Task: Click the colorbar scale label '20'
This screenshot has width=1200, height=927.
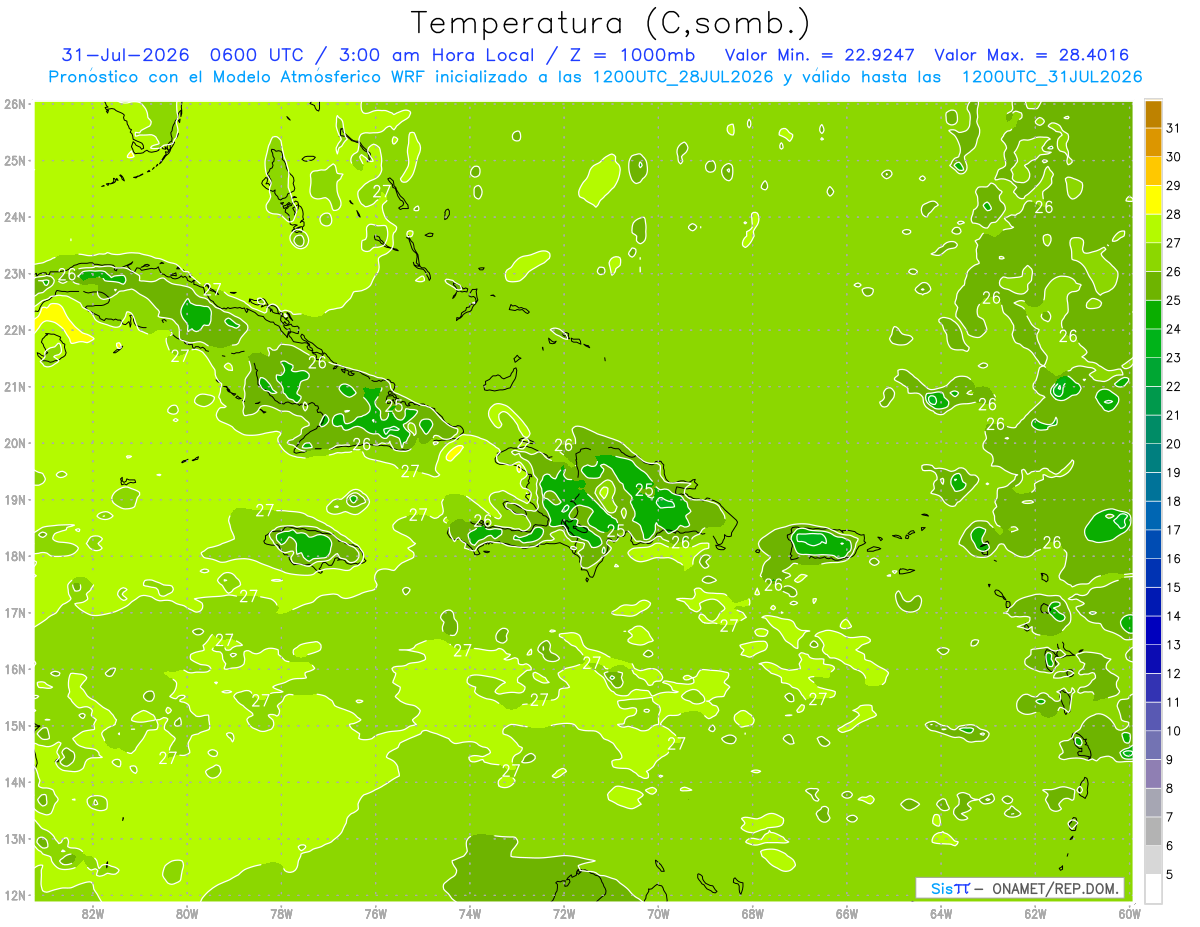Action: (x=1174, y=444)
